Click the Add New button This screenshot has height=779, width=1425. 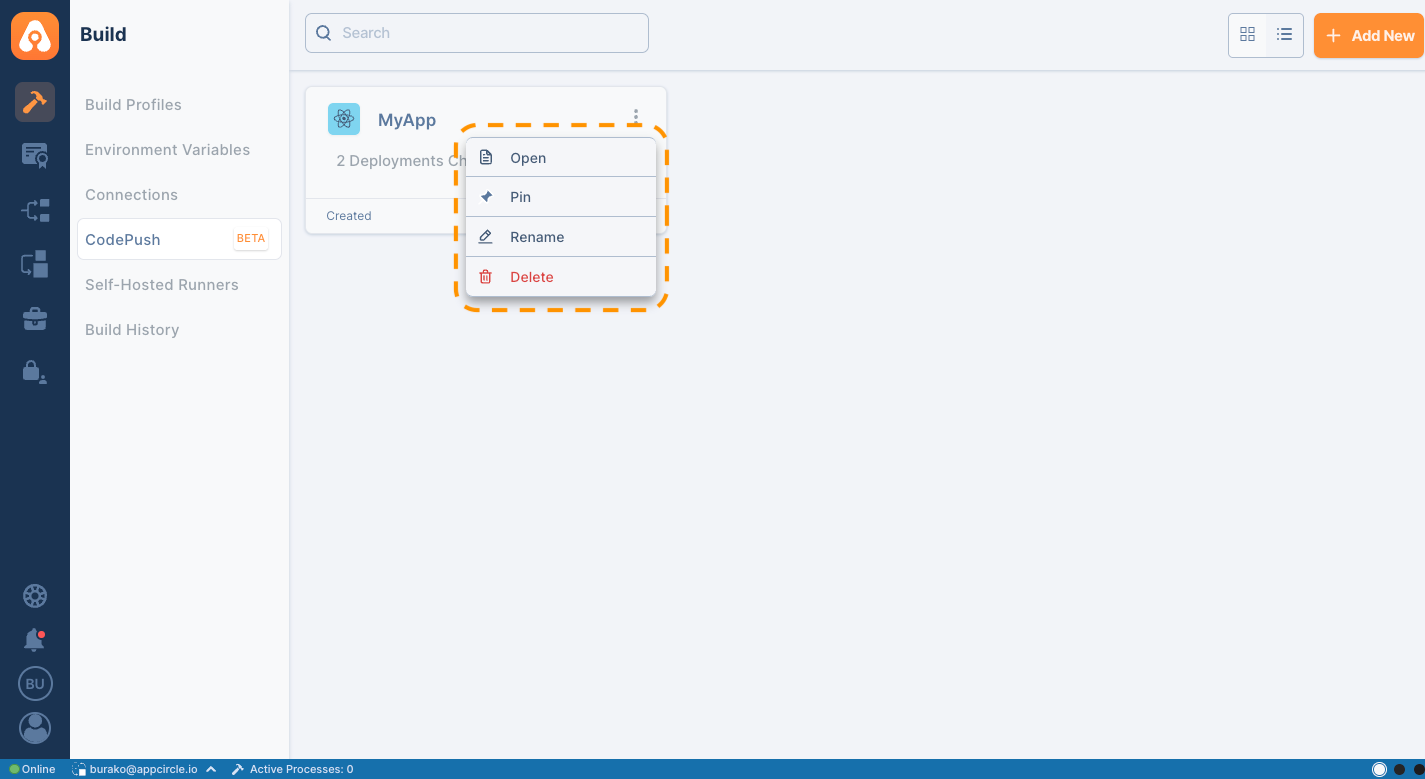(x=1369, y=36)
